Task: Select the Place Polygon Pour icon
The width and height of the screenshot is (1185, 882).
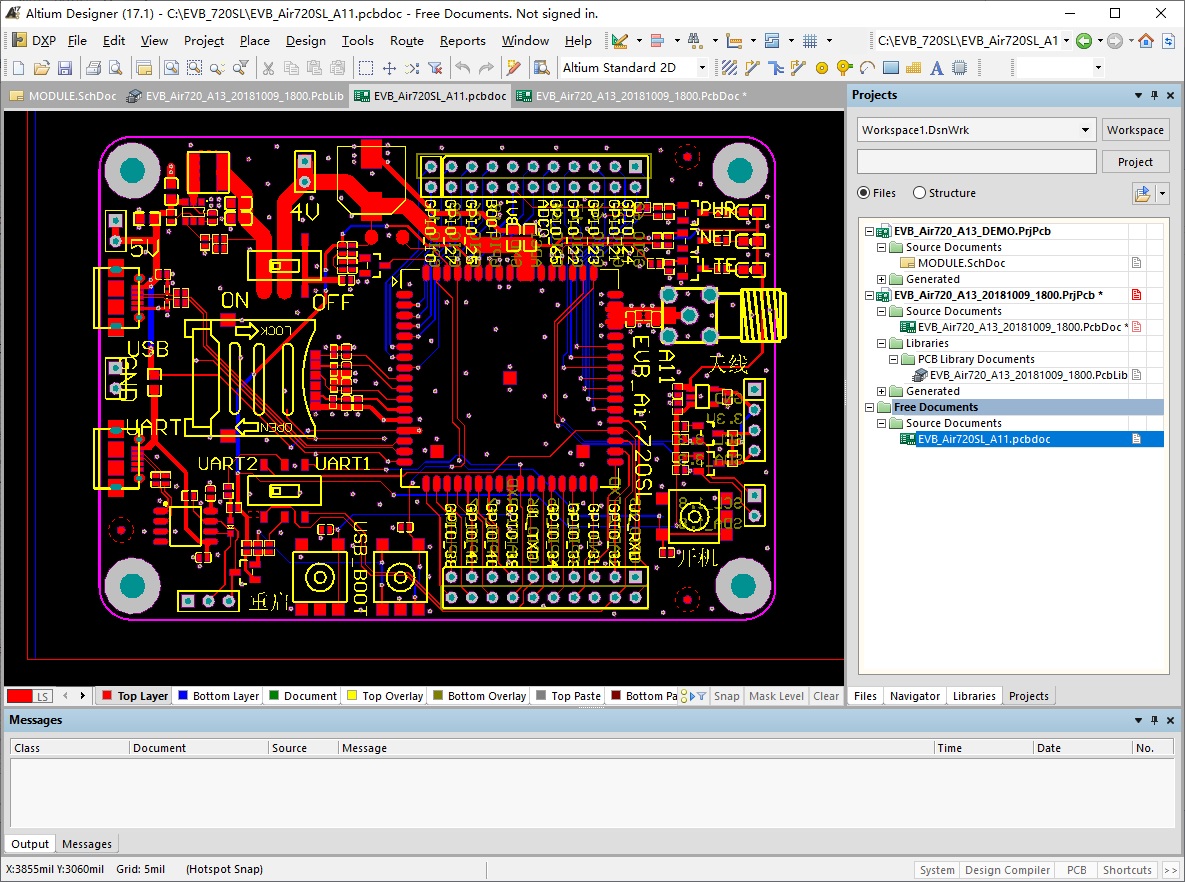Action: (914, 68)
